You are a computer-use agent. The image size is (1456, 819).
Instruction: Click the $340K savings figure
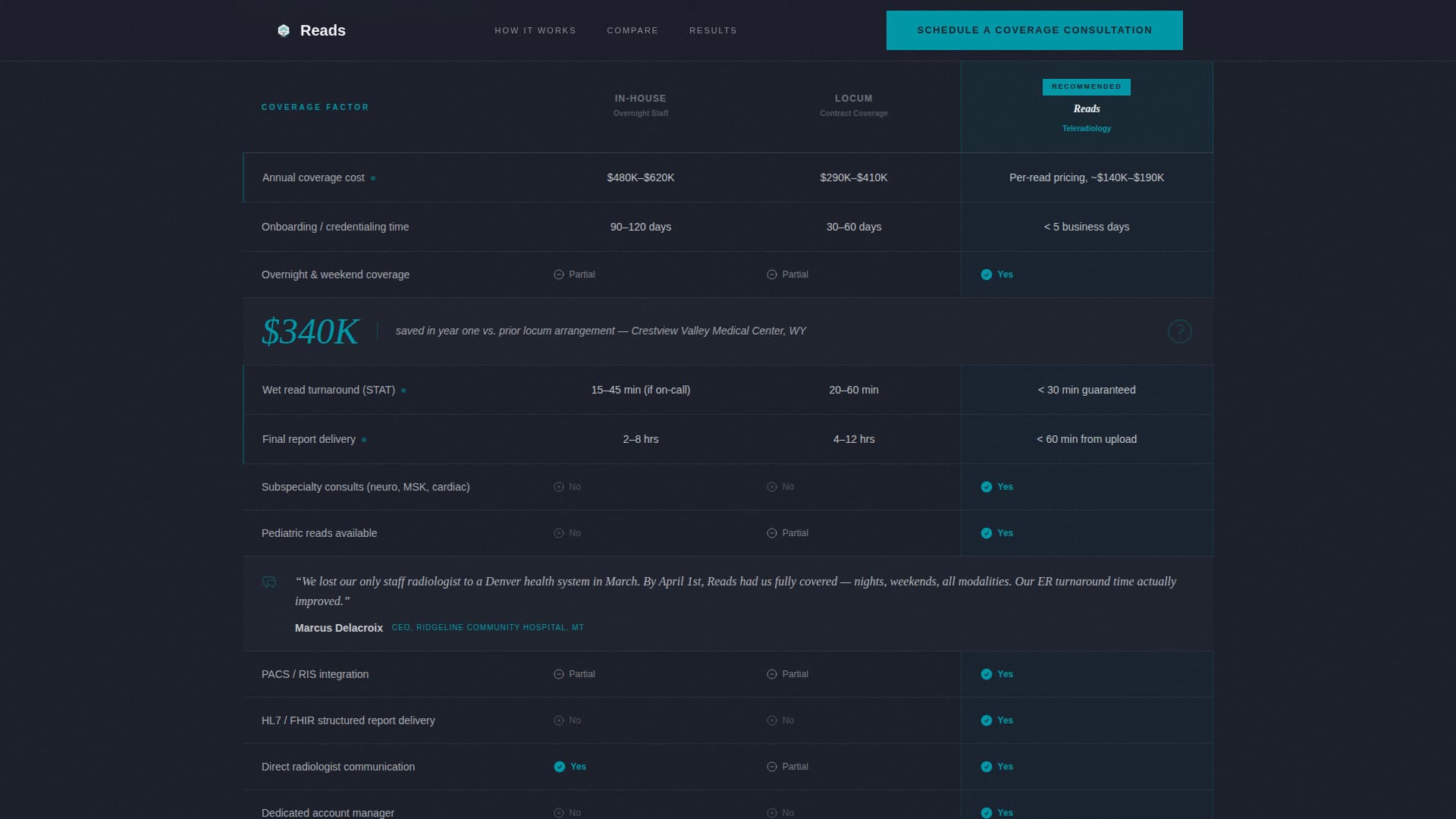point(310,331)
